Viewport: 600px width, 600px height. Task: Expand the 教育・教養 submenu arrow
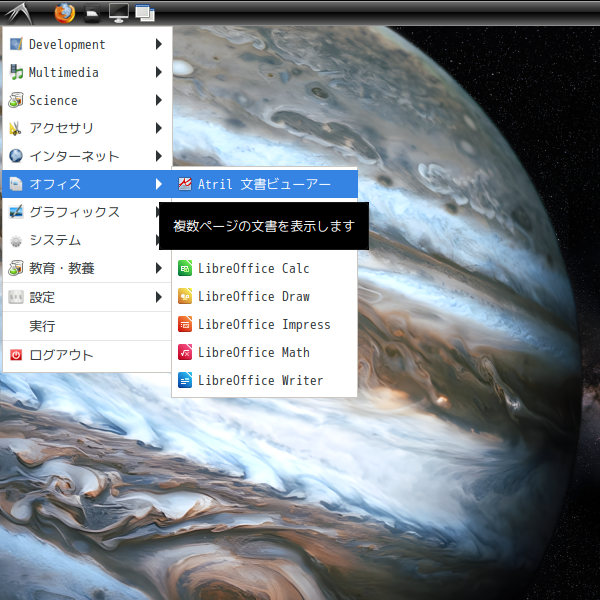158,268
